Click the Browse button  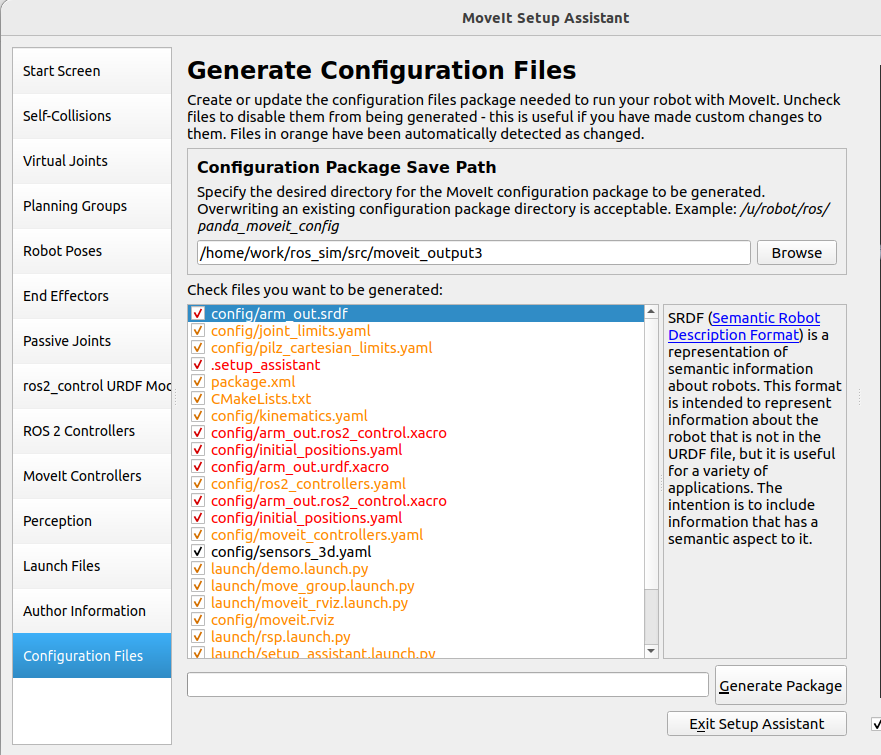[x=796, y=253]
